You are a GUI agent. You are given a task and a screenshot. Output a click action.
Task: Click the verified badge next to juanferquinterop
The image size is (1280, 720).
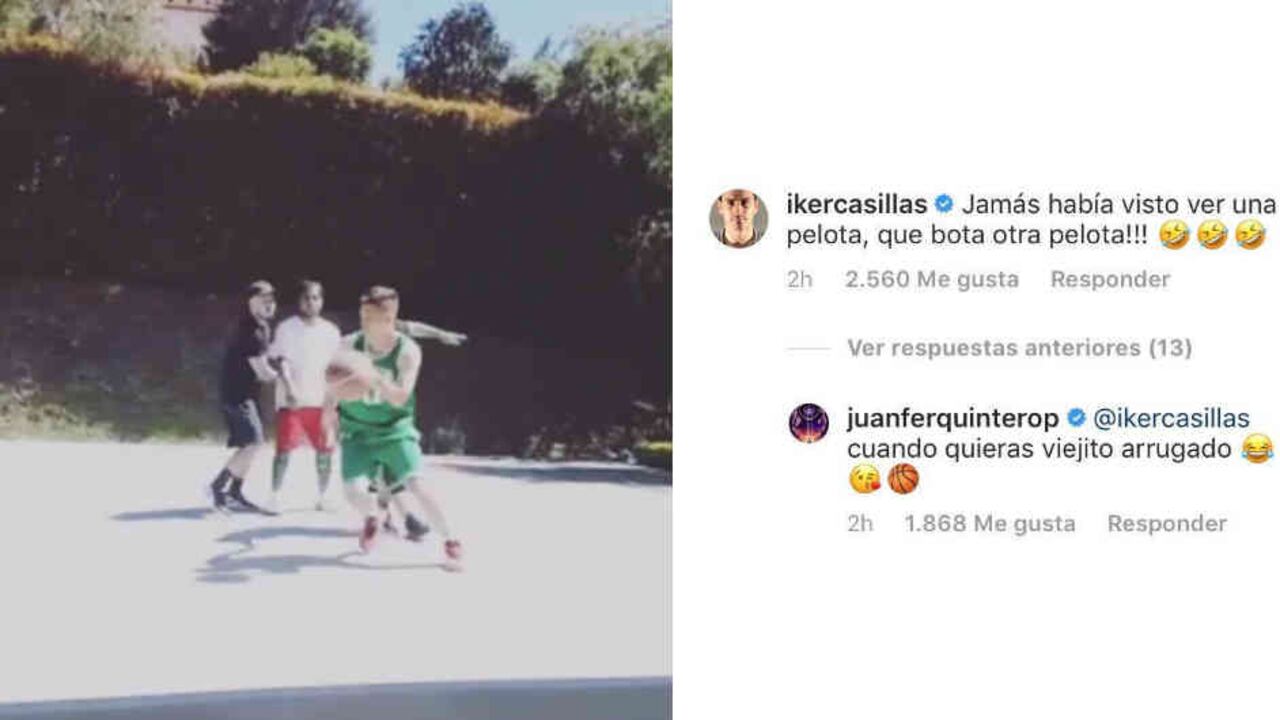(x=1076, y=418)
